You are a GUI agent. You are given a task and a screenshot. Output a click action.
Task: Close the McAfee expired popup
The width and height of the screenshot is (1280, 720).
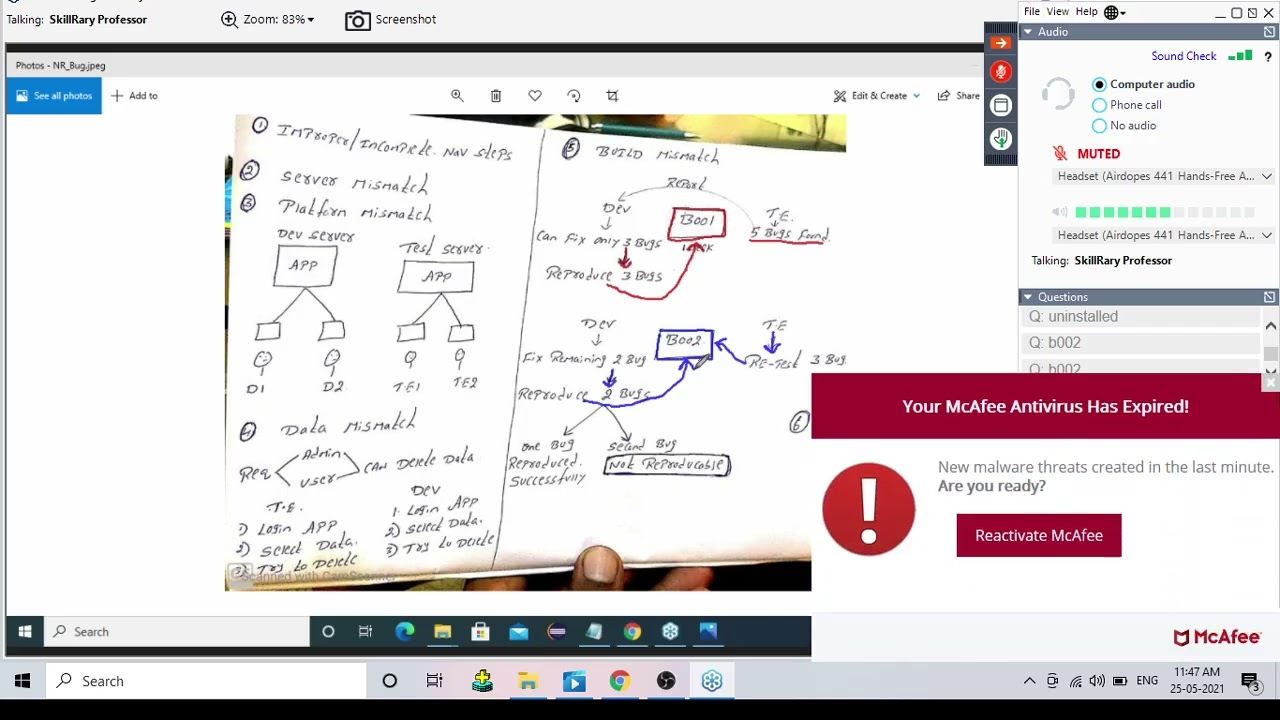click(x=1271, y=381)
